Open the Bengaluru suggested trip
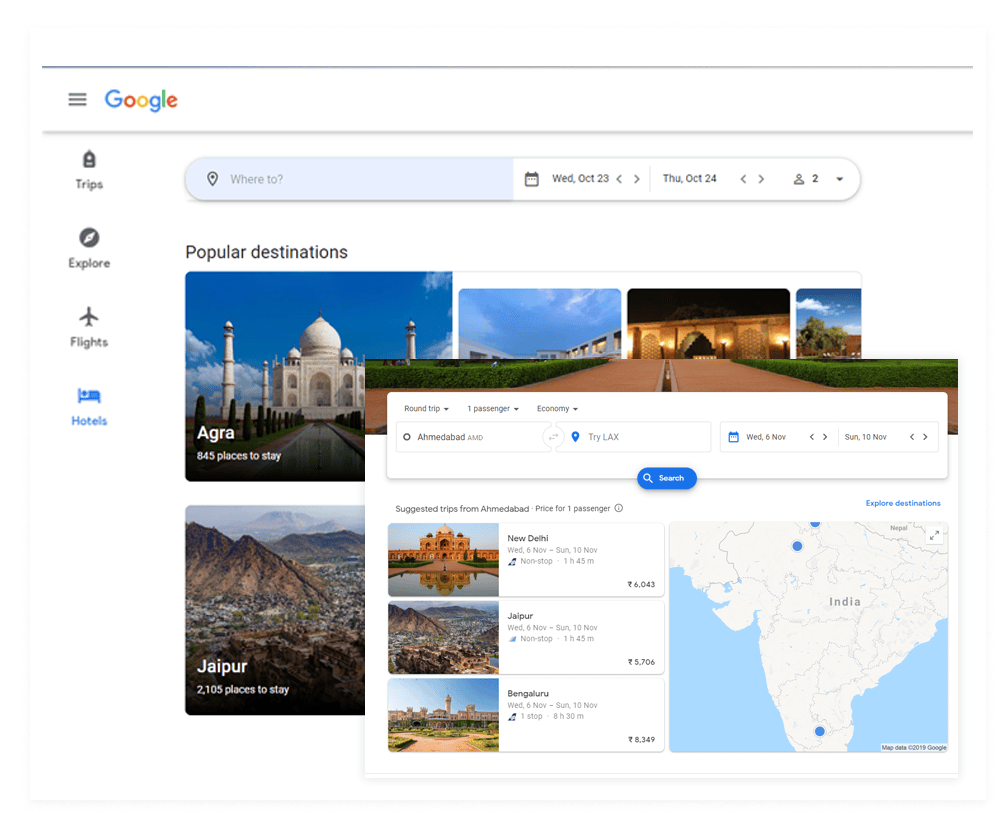The height and width of the screenshot is (831, 1007). point(526,715)
